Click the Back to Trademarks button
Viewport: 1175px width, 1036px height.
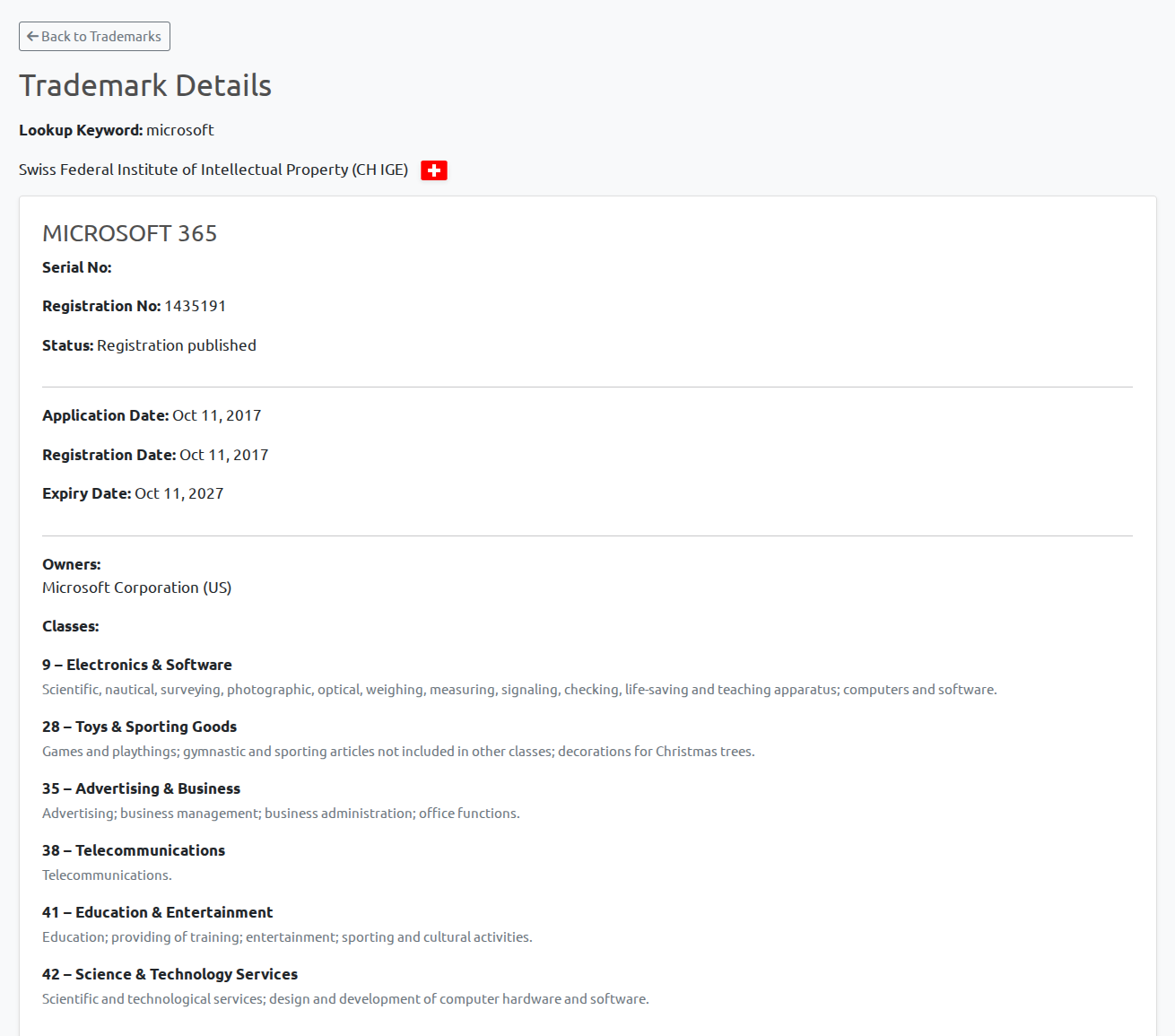pos(94,36)
